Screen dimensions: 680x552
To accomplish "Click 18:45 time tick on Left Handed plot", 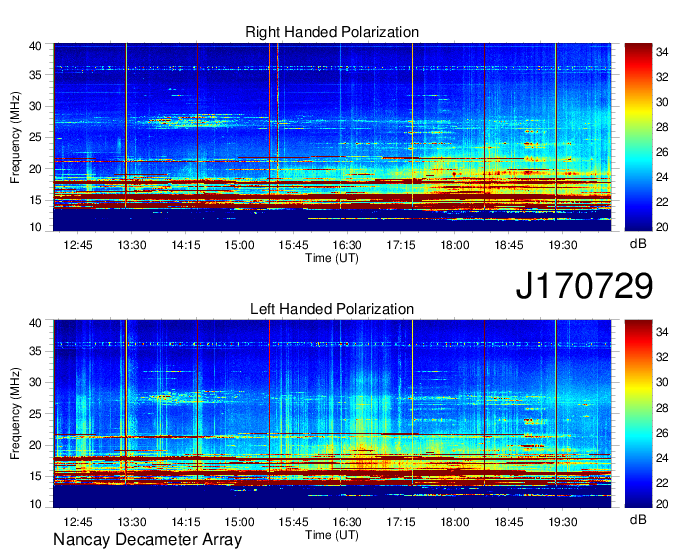I will 509,522.
